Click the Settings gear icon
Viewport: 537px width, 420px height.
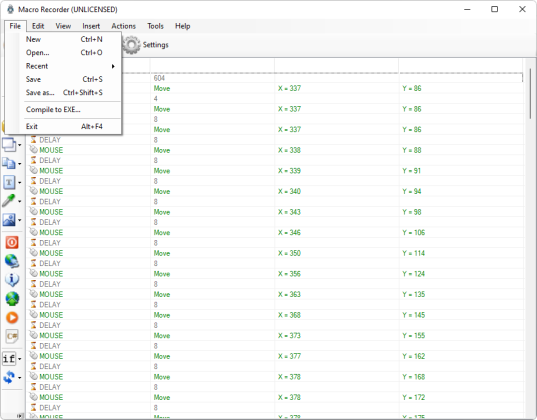[x=132, y=45]
